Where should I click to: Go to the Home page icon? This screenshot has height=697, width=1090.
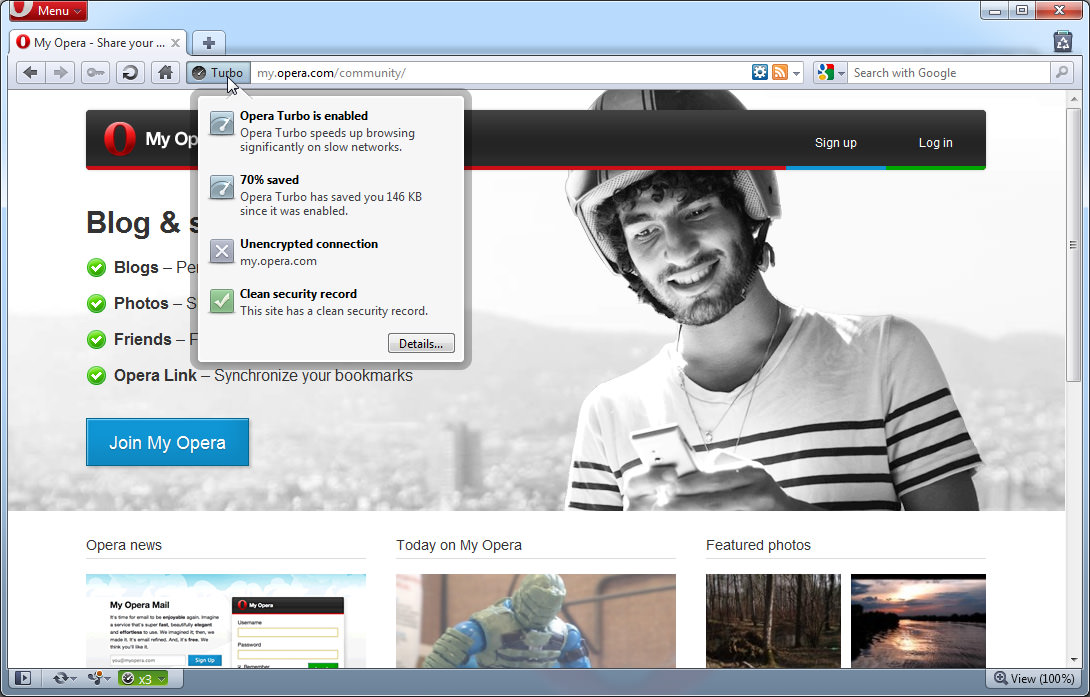click(165, 73)
